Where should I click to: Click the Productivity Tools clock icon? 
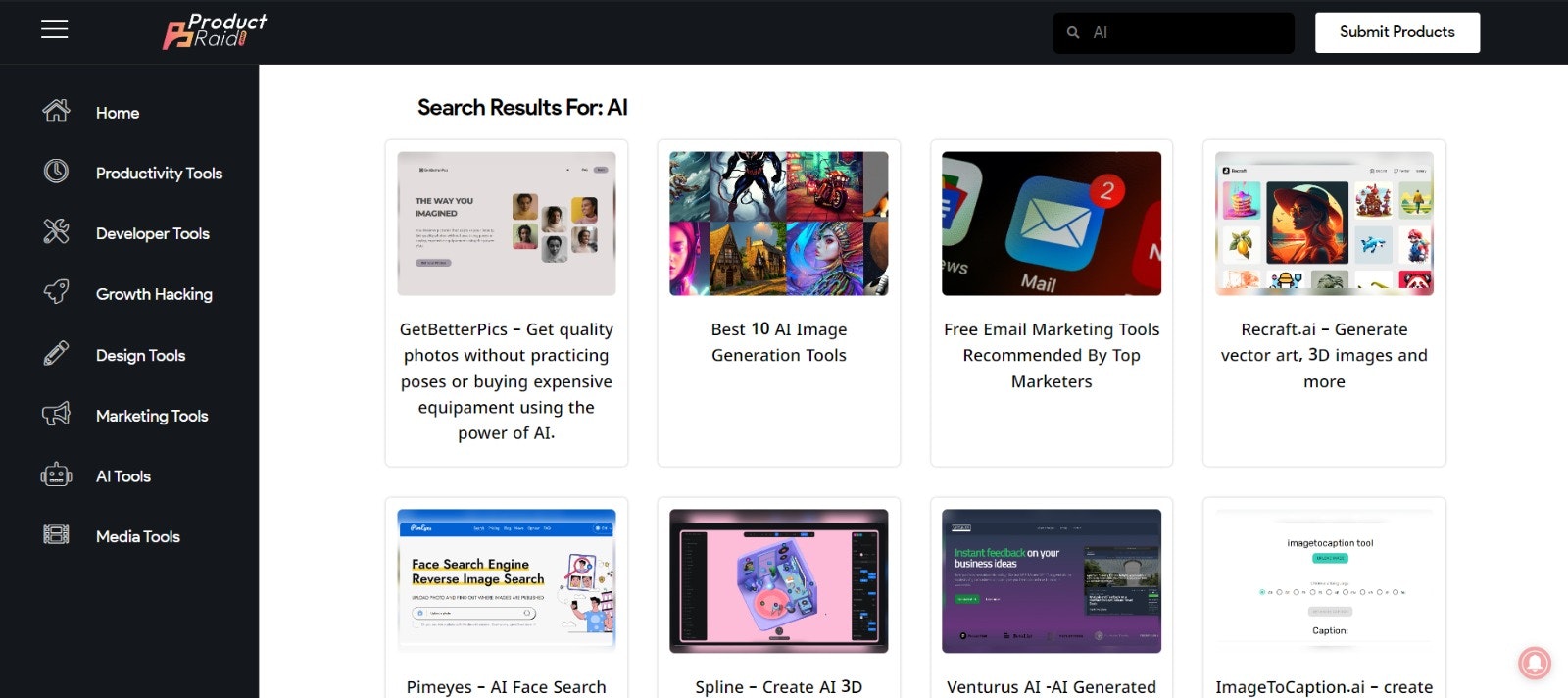(56, 172)
